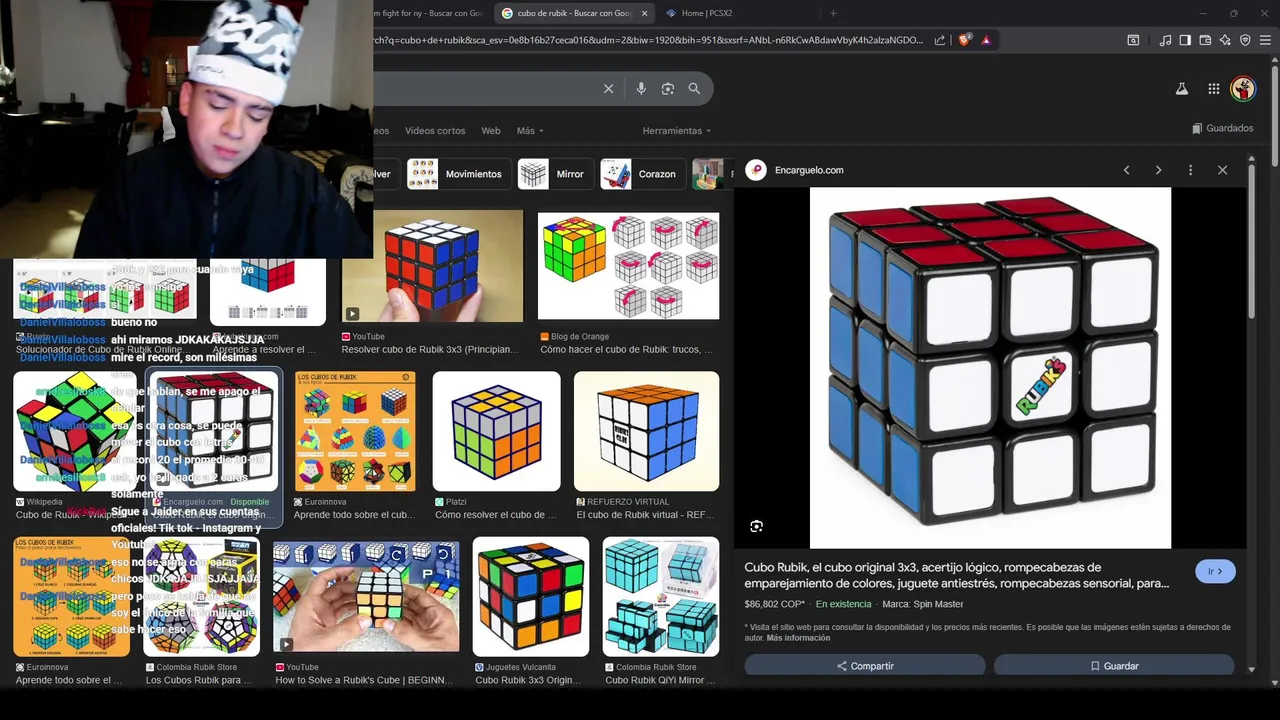Image resolution: width=1280 pixels, height=720 pixels.
Task: Open the Más información link
Action: click(x=798, y=638)
